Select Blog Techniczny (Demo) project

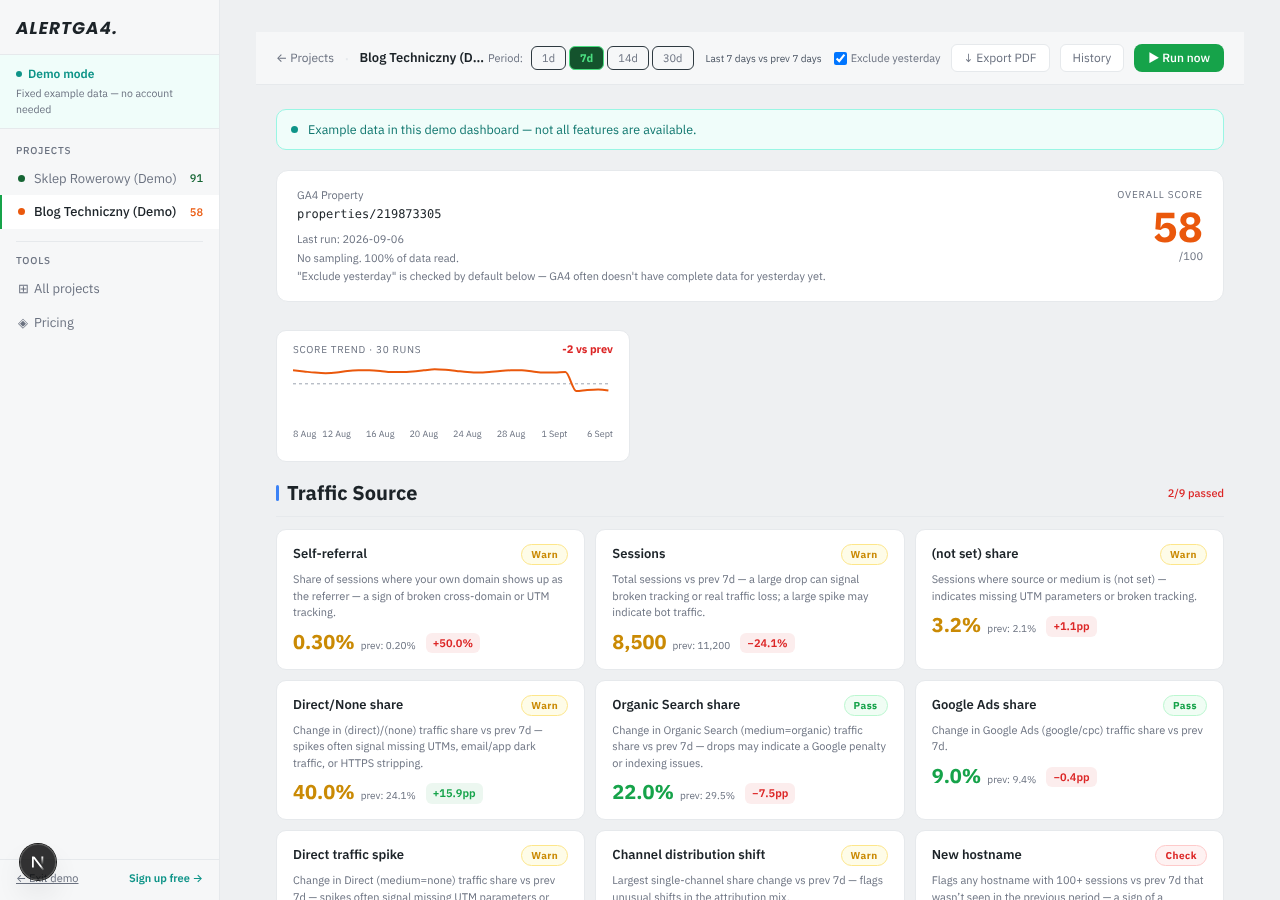[109, 212]
